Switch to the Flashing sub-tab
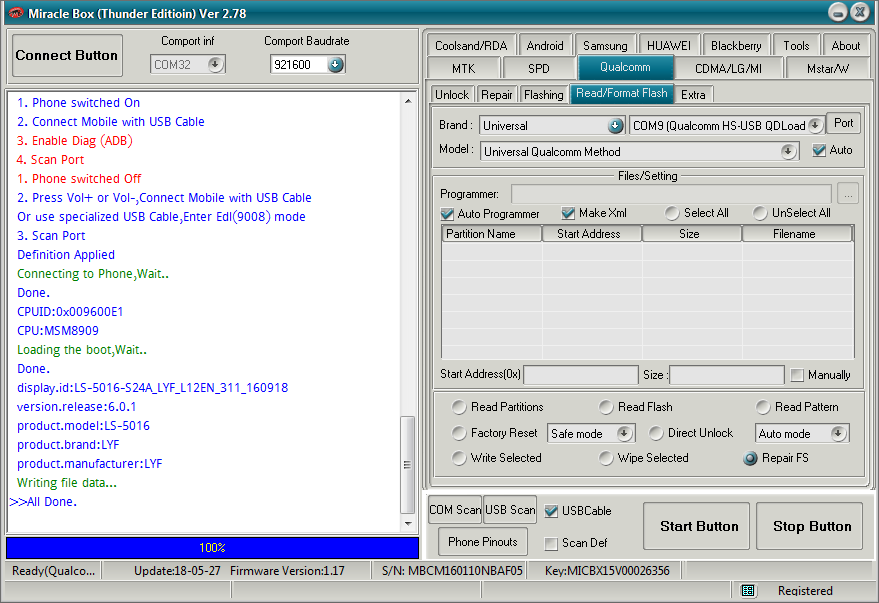879x603 pixels. (543, 95)
